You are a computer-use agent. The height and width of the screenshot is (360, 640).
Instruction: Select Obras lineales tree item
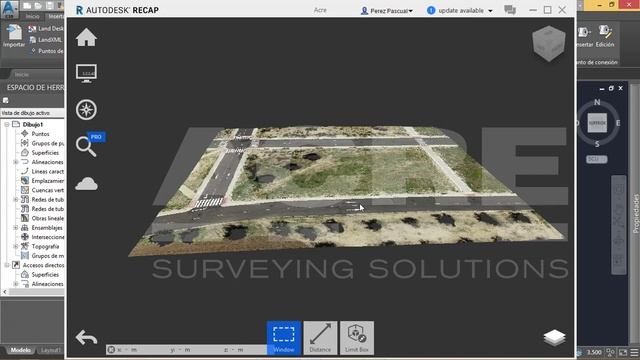(47, 218)
